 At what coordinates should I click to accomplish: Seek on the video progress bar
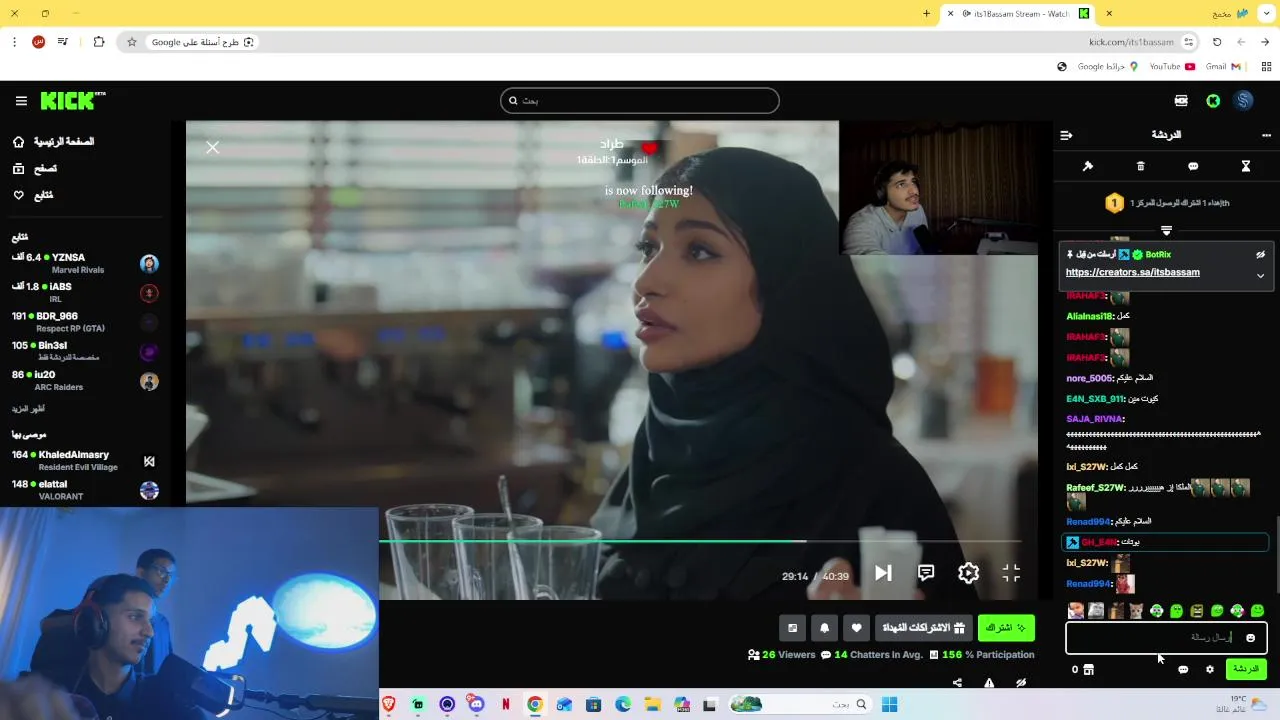pyautogui.click(x=700, y=542)
